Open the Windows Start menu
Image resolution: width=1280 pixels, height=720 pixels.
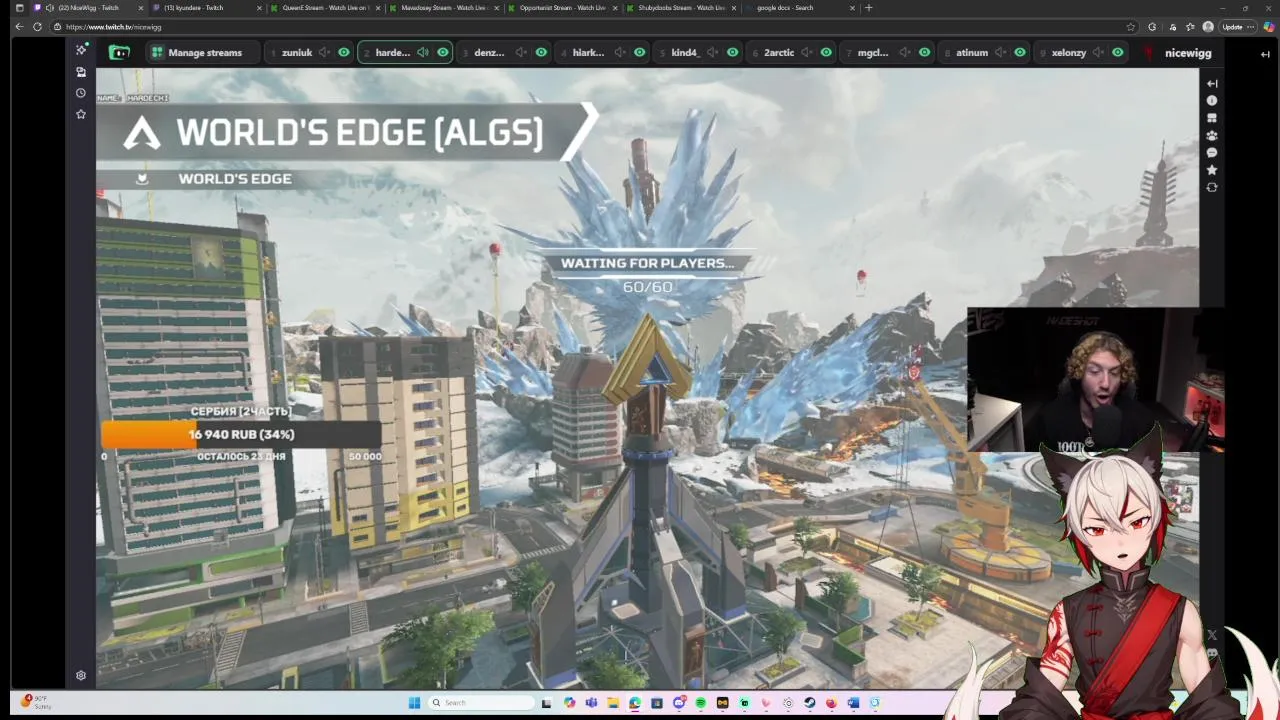click(x=414, y=703)
